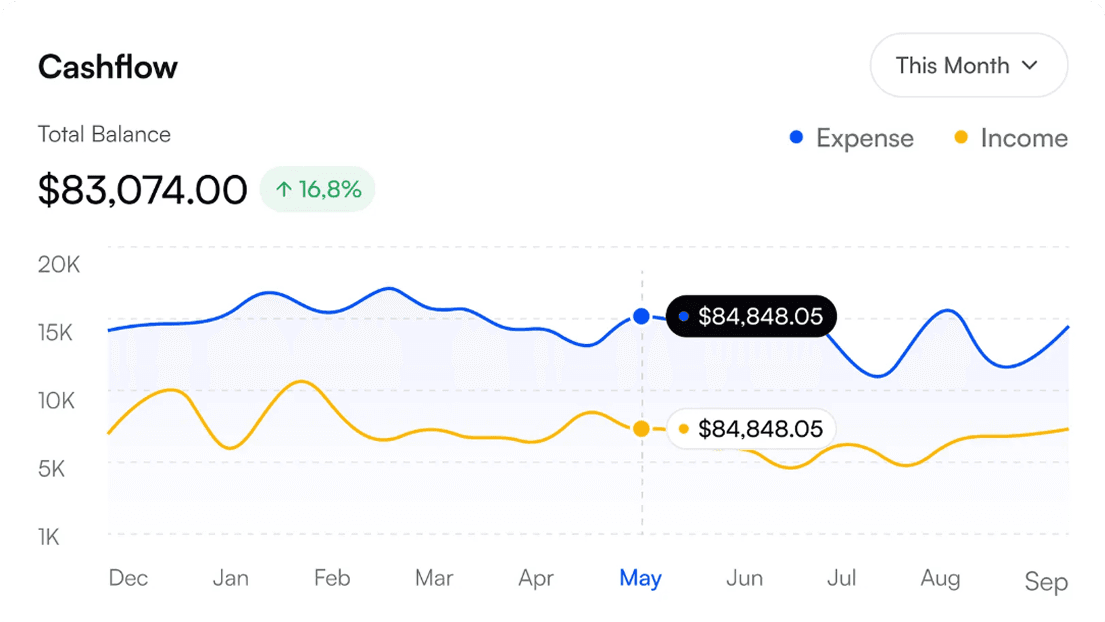The image size is (1105, 622).
Task: Select Sep on the month axis
Action: click(1046, 581)
